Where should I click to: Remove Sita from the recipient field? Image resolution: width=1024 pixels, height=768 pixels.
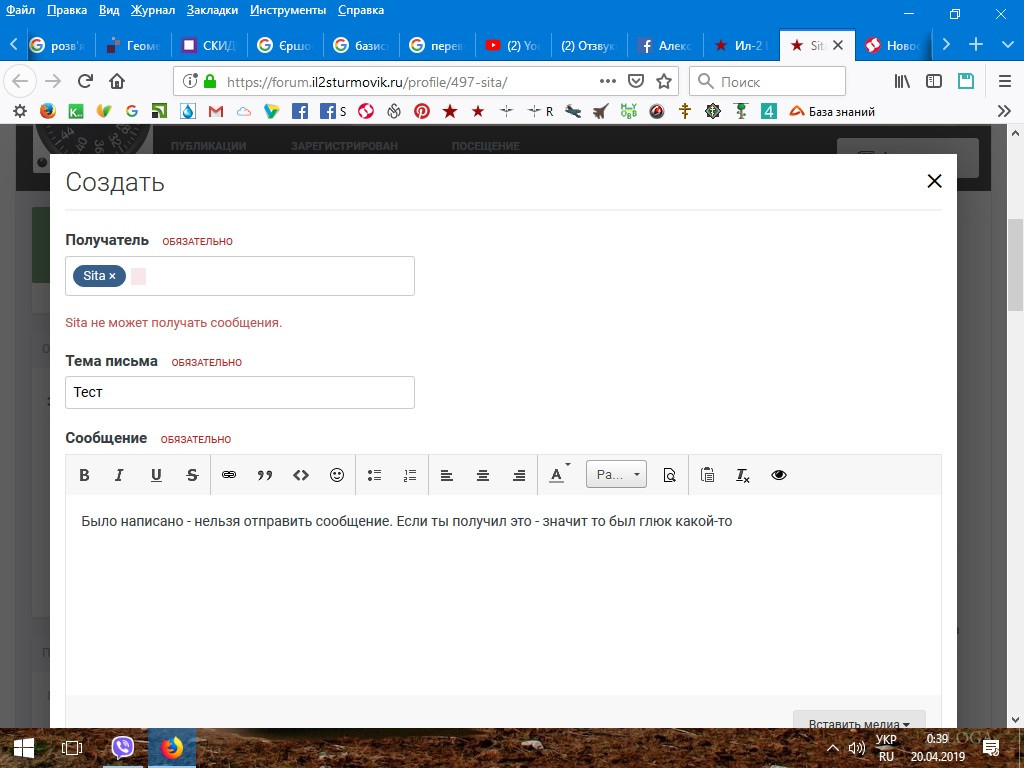coord(112,276)
